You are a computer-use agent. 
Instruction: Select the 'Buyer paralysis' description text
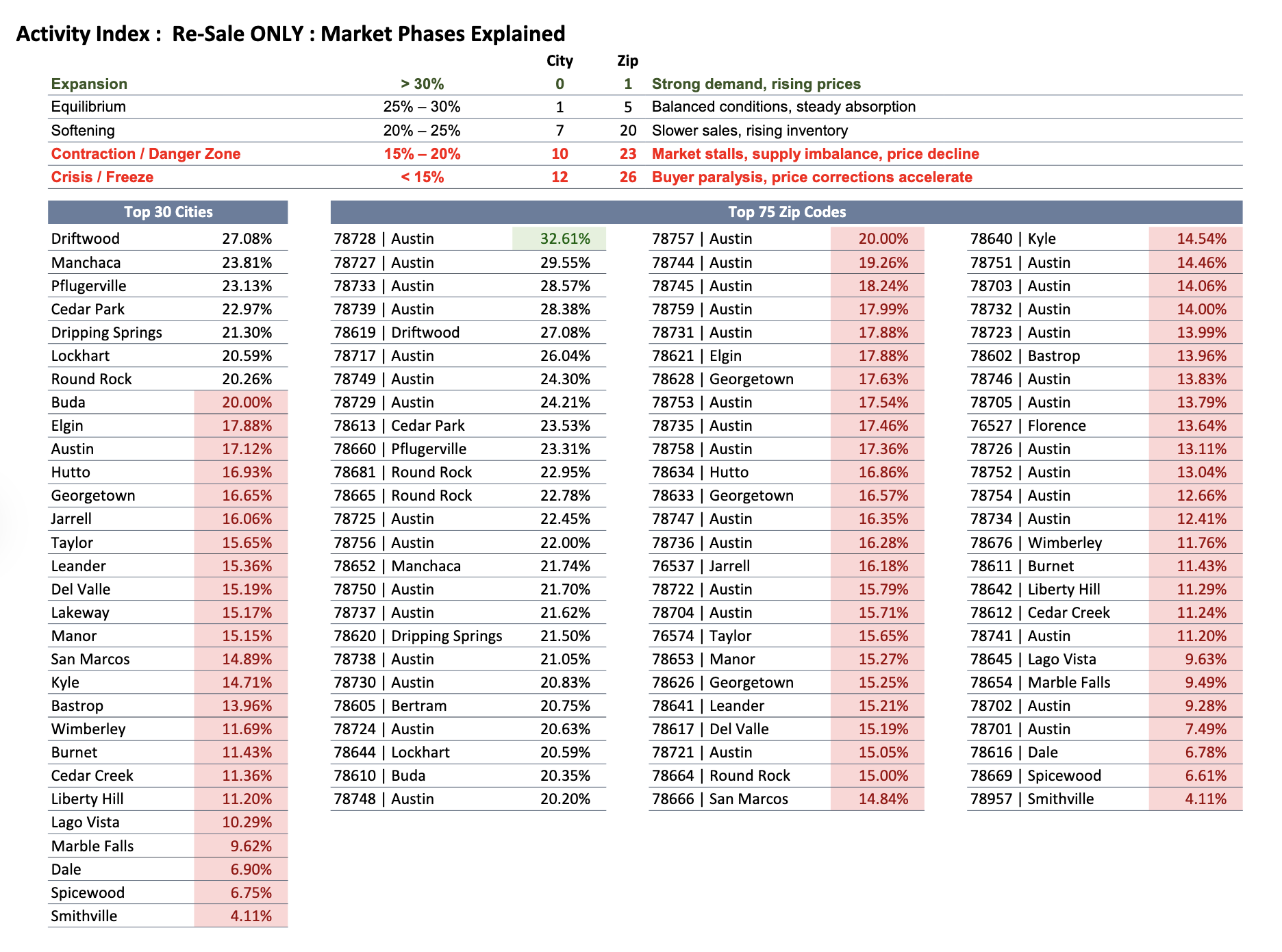pyautogui.click(x=812, y=177)
